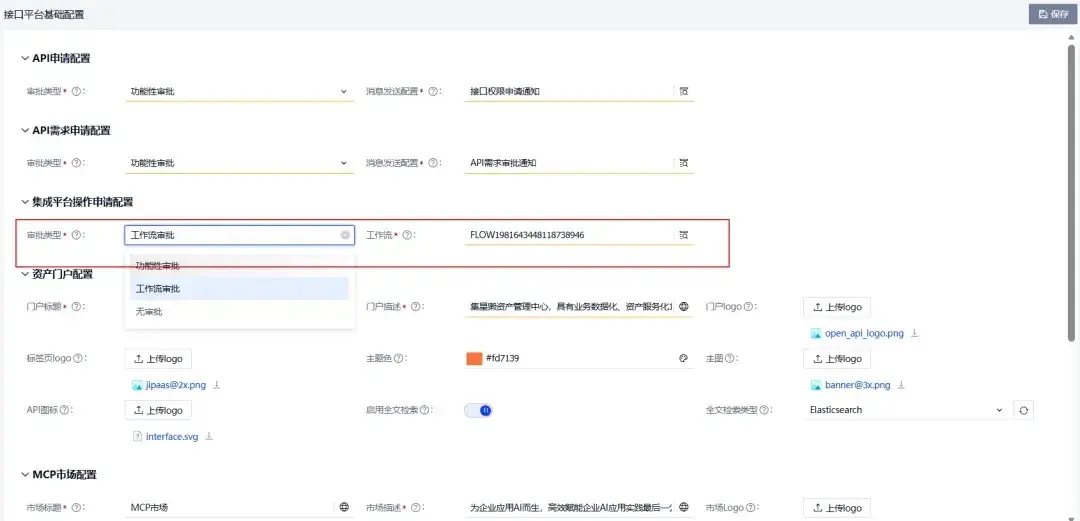The width and height of the screenshot is (1080, 521).
Task: Click help icon beside 市场描述 label
Action: point(416,507)
